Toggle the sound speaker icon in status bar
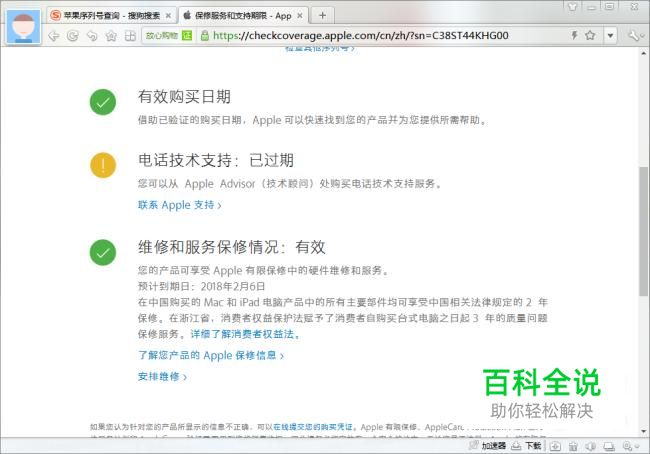 [591, 446]
